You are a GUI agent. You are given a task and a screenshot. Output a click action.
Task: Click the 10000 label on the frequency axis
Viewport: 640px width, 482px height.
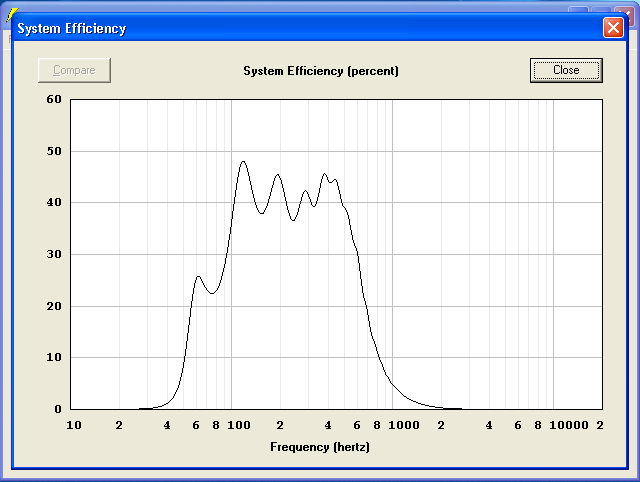point(569,425)
